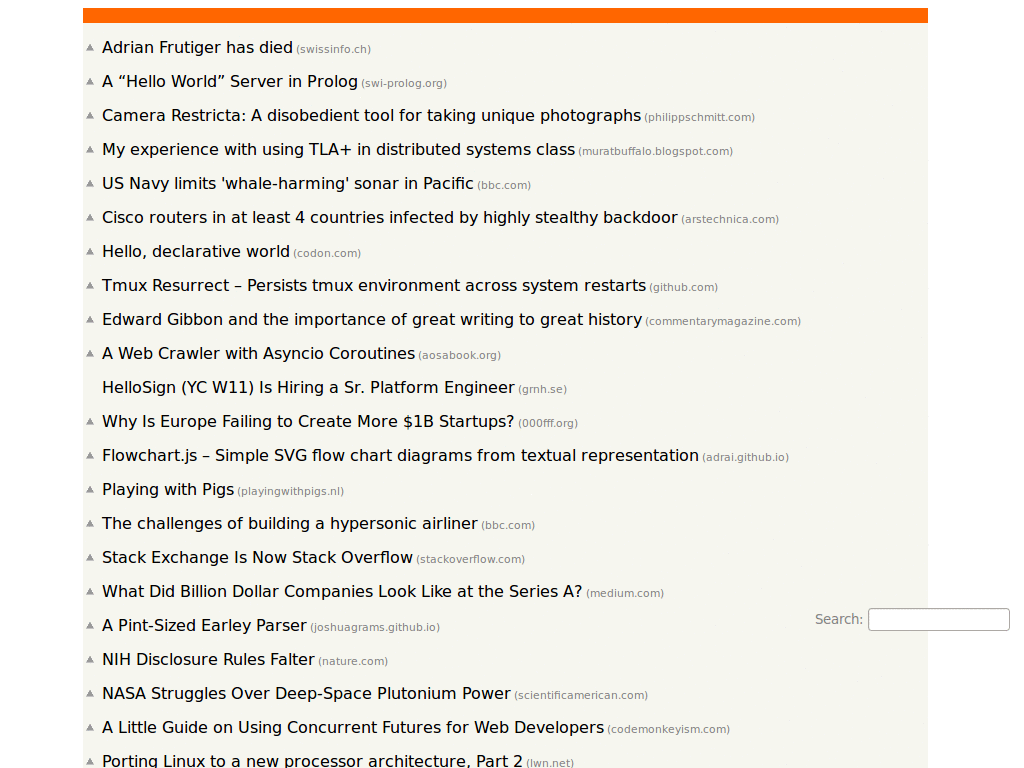Upvote the Hello, declarative world story
This screenshot has height=768, width=1024.
click(x=90, y=251)
